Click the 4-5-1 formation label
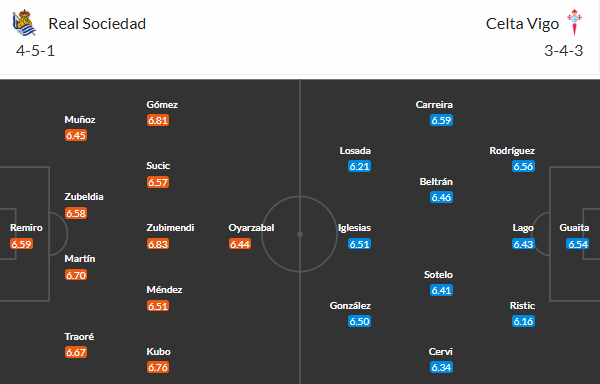The height and width of the screenshot is (384, 600). click(x=35, y=50)
